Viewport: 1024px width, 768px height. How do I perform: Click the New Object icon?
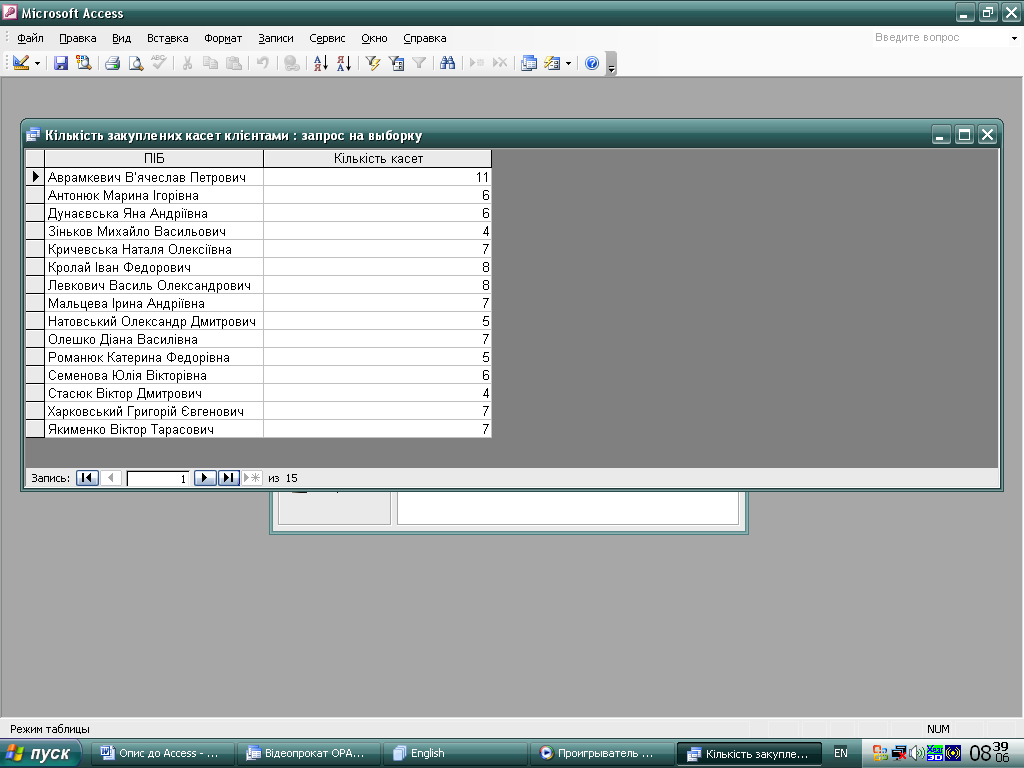click(x=552, y=63)
